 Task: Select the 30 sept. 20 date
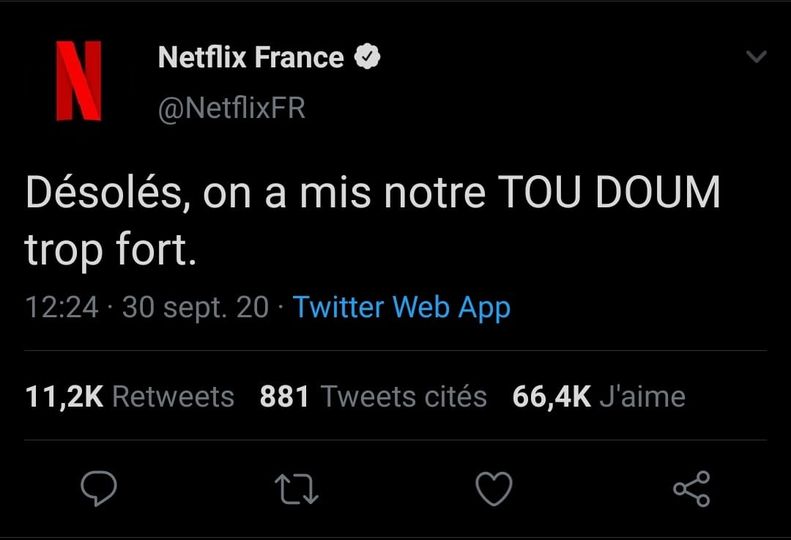(x=195, y=308)
